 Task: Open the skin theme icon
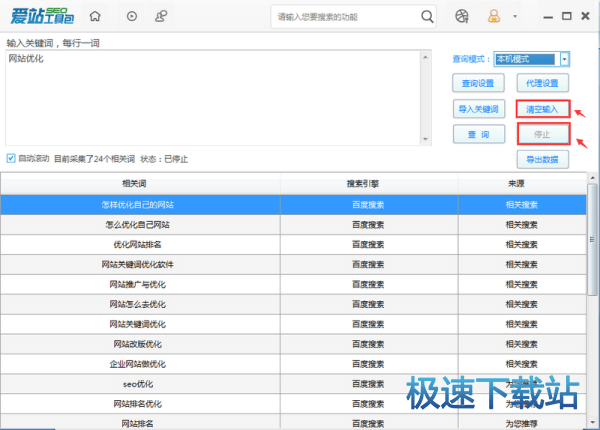461,17
